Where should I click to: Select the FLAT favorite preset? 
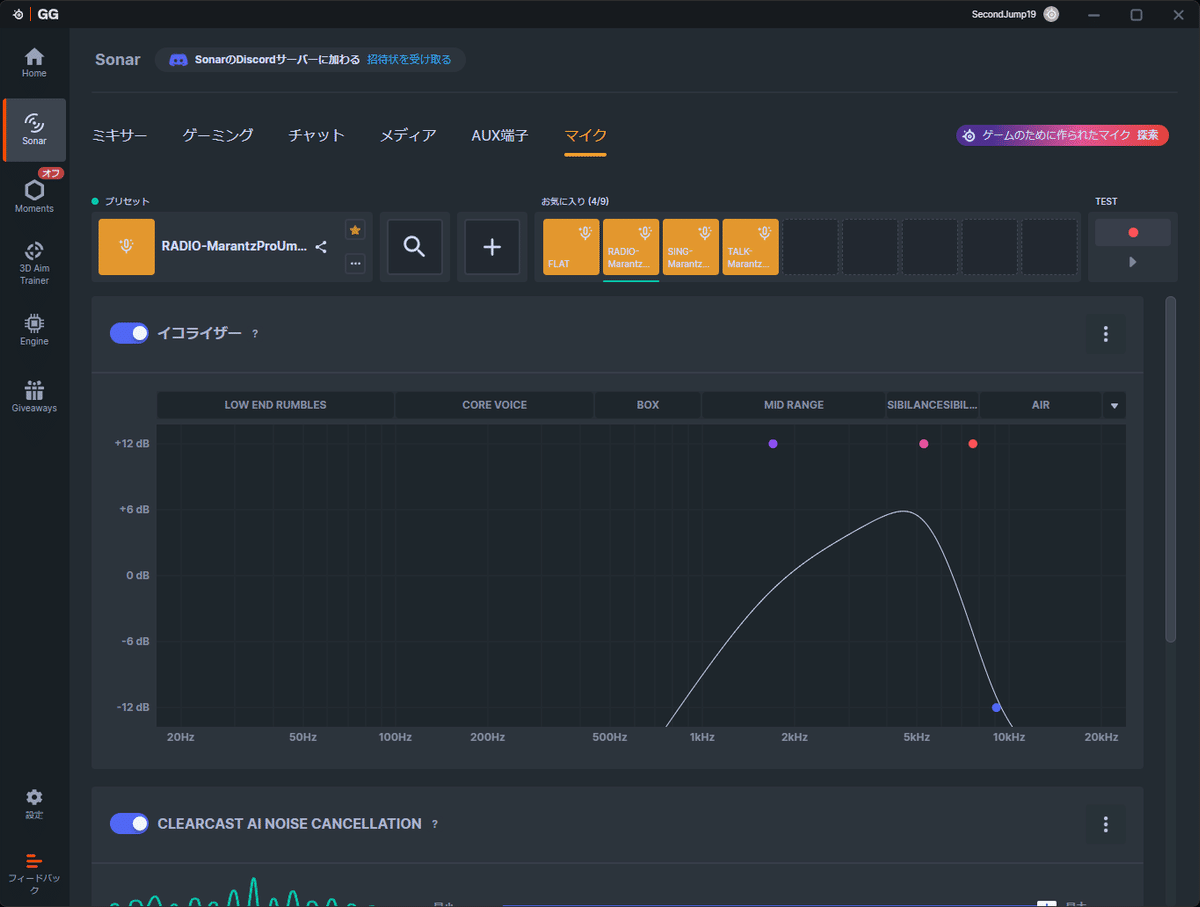[x=571, y=247]
